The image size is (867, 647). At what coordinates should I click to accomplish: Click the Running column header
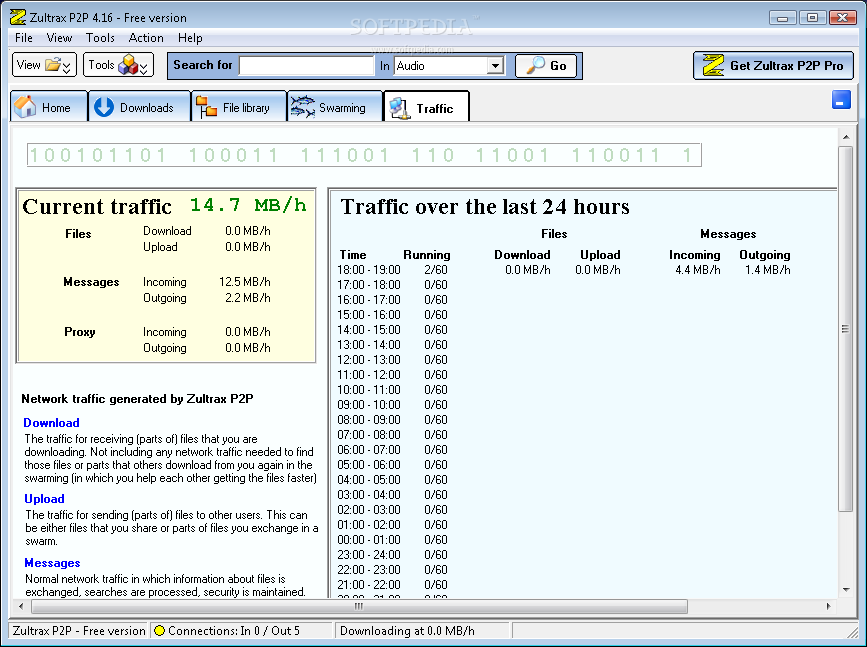click(x=426, y=255)
